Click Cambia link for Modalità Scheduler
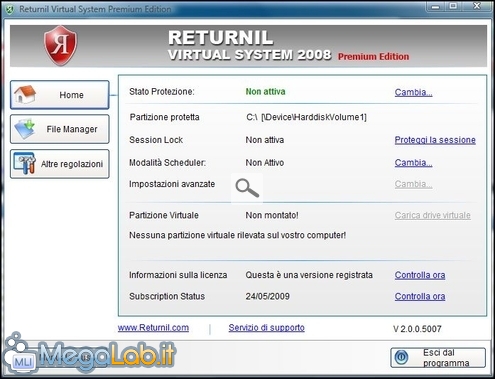This screenshot has width=495, height=379. coord(413,163)
